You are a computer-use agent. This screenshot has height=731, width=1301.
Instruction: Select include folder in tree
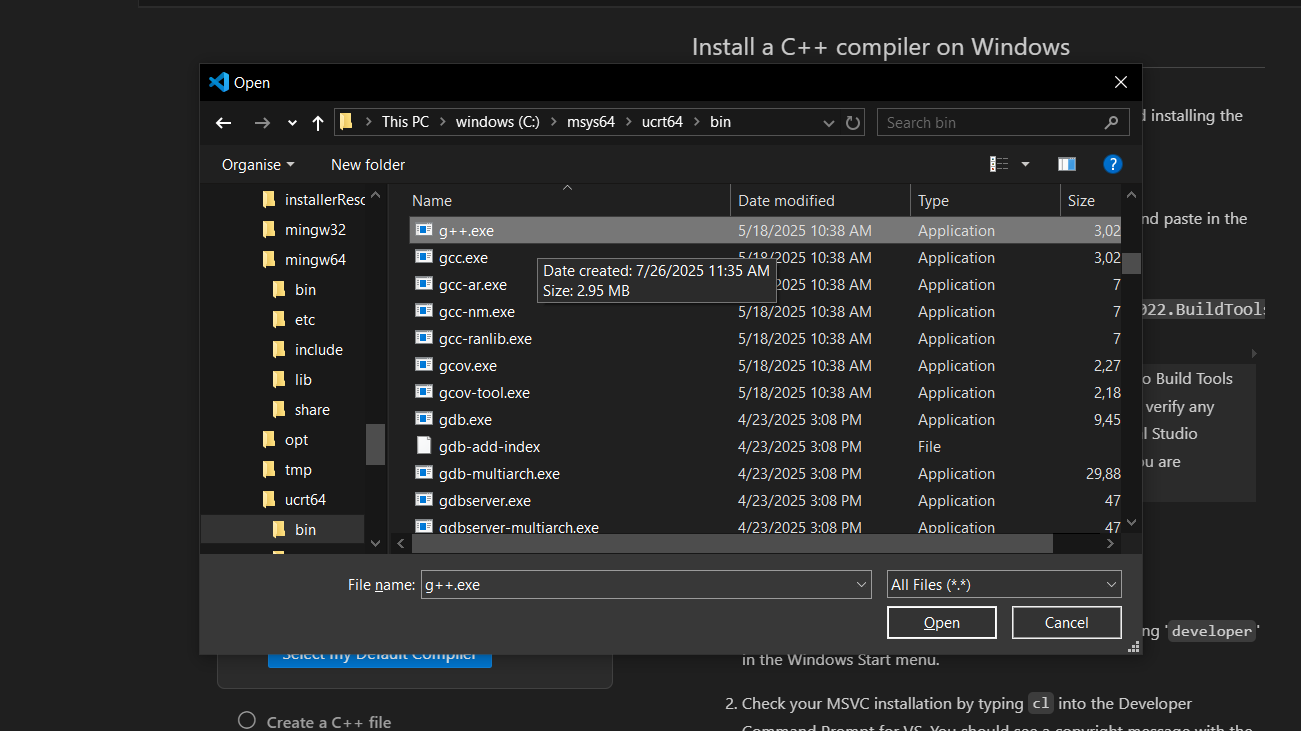point(308,350)
